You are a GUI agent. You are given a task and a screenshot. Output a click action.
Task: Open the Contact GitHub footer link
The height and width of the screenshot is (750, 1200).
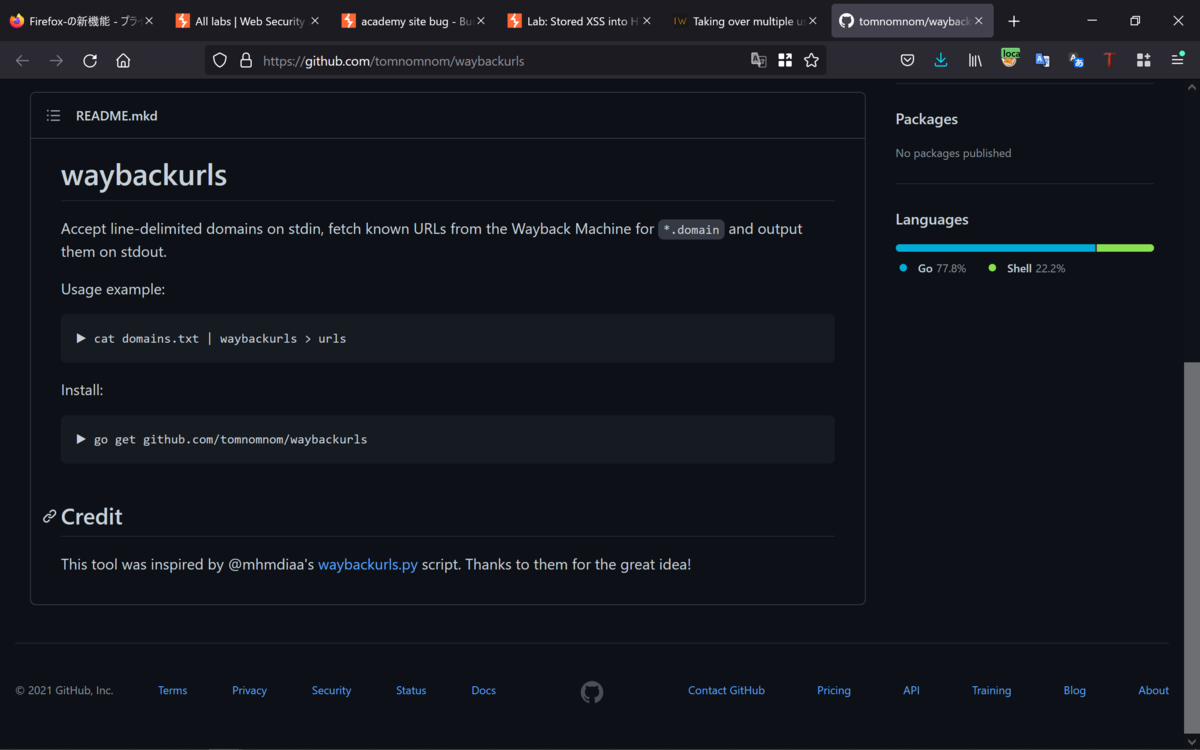726,690
